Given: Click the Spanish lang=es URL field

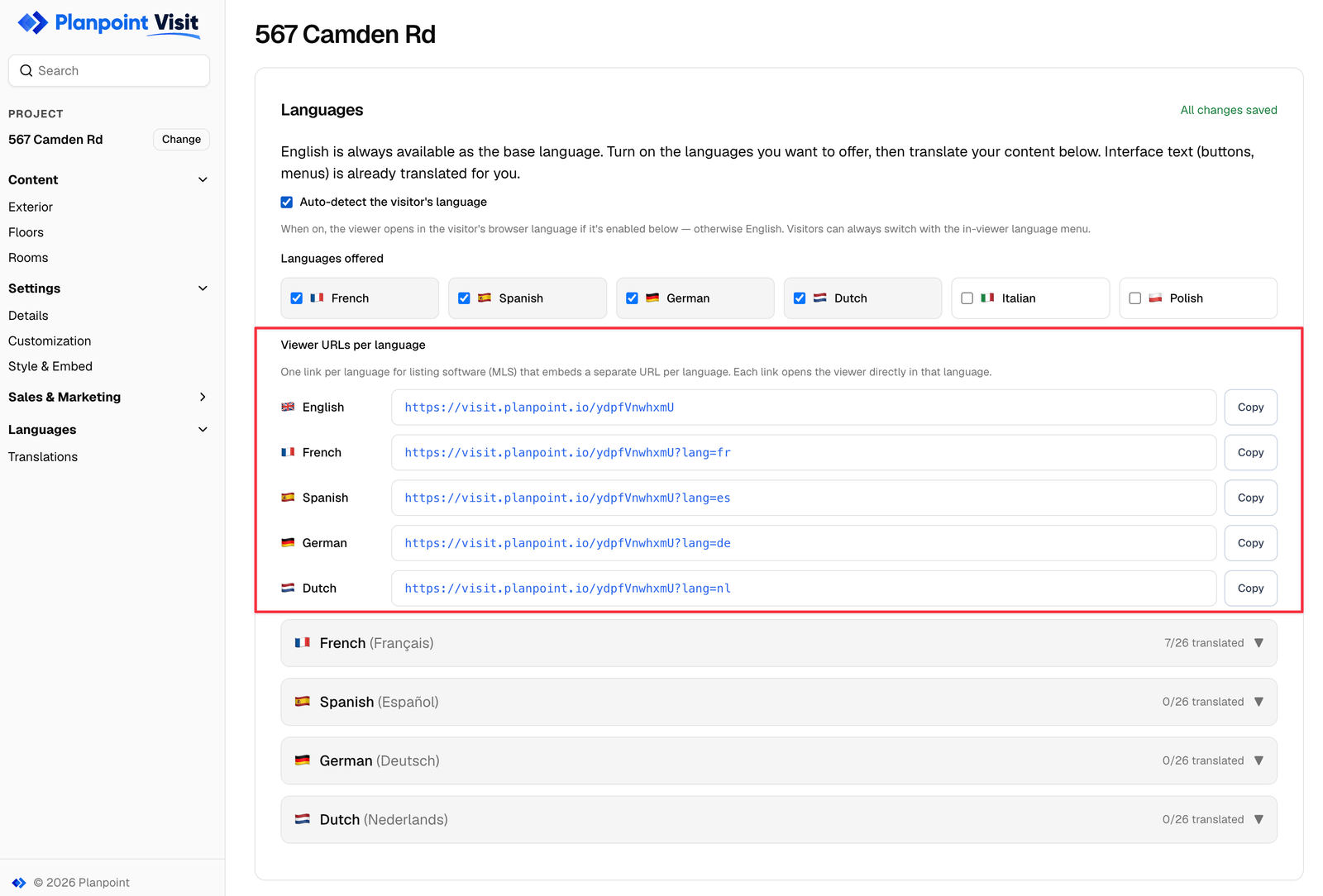Looking at the screenshot, I should 804,498.
